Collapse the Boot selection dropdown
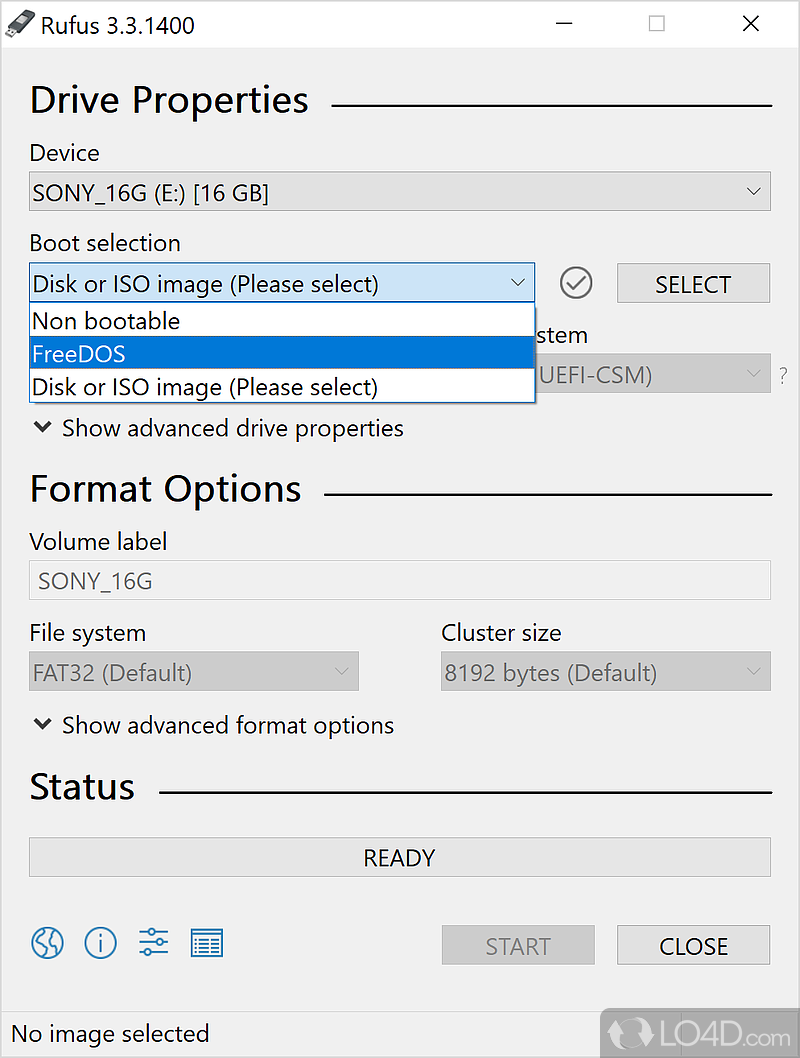 [x=282, y=283]
